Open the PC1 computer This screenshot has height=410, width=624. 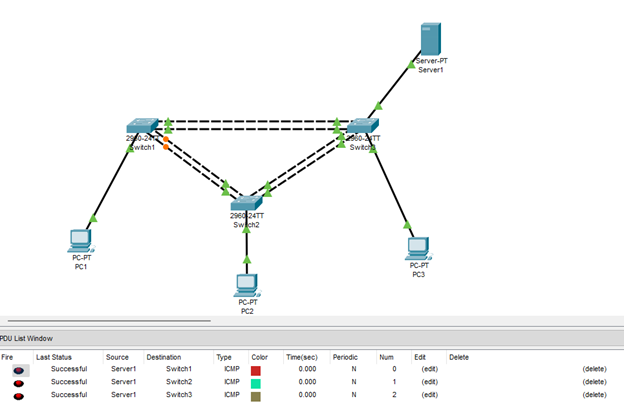click(80, 241)
